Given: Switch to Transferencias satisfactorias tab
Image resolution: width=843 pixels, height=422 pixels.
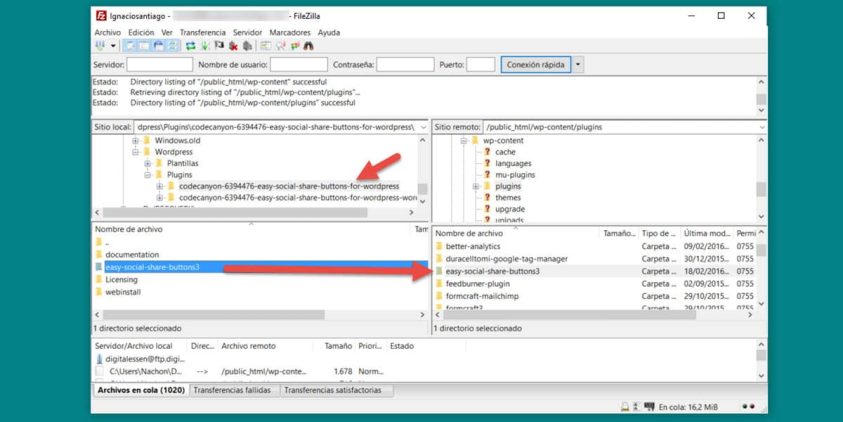Looking at the screenshot, I should coord(333,390).
